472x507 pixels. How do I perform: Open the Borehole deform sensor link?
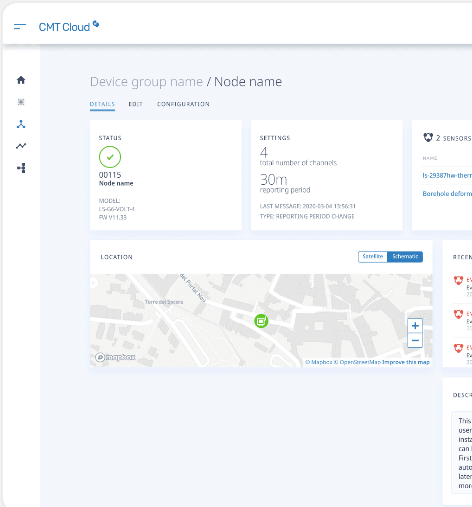pos(447,194)
